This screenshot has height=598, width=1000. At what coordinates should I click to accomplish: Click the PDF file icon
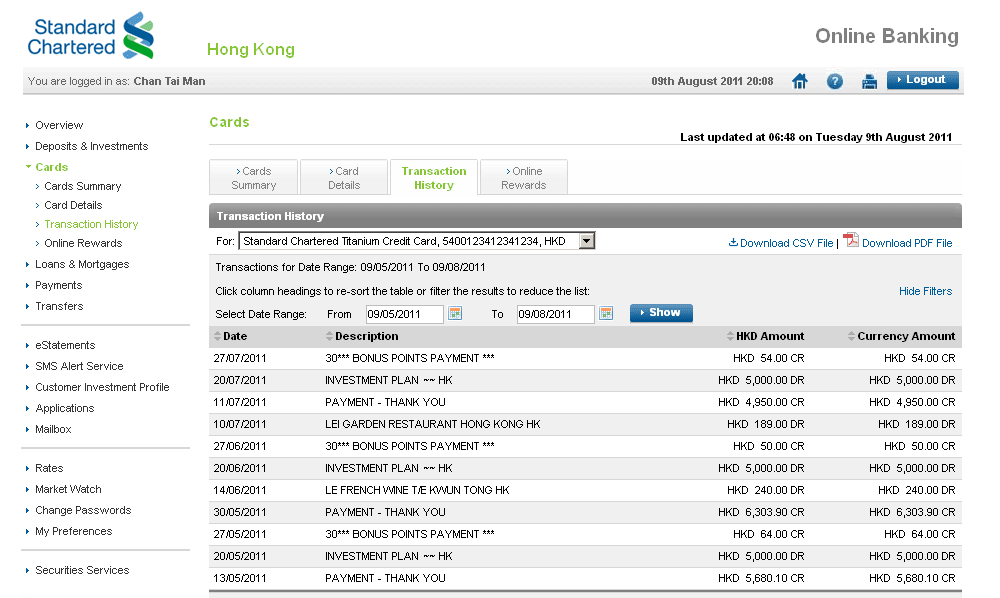coord(851,240)
